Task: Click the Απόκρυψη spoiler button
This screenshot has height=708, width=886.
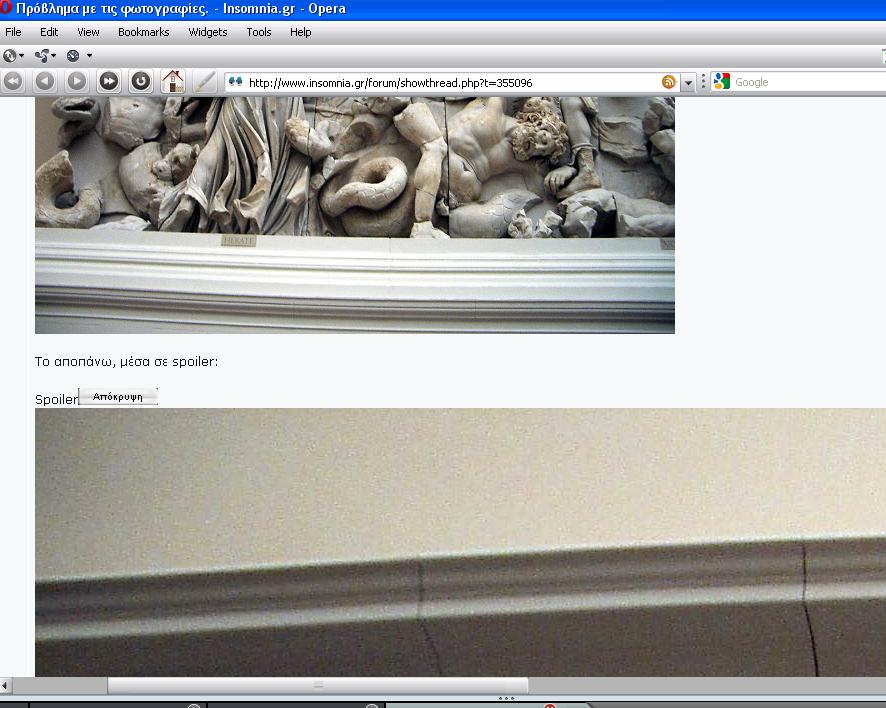Action: tap(118, 397)
